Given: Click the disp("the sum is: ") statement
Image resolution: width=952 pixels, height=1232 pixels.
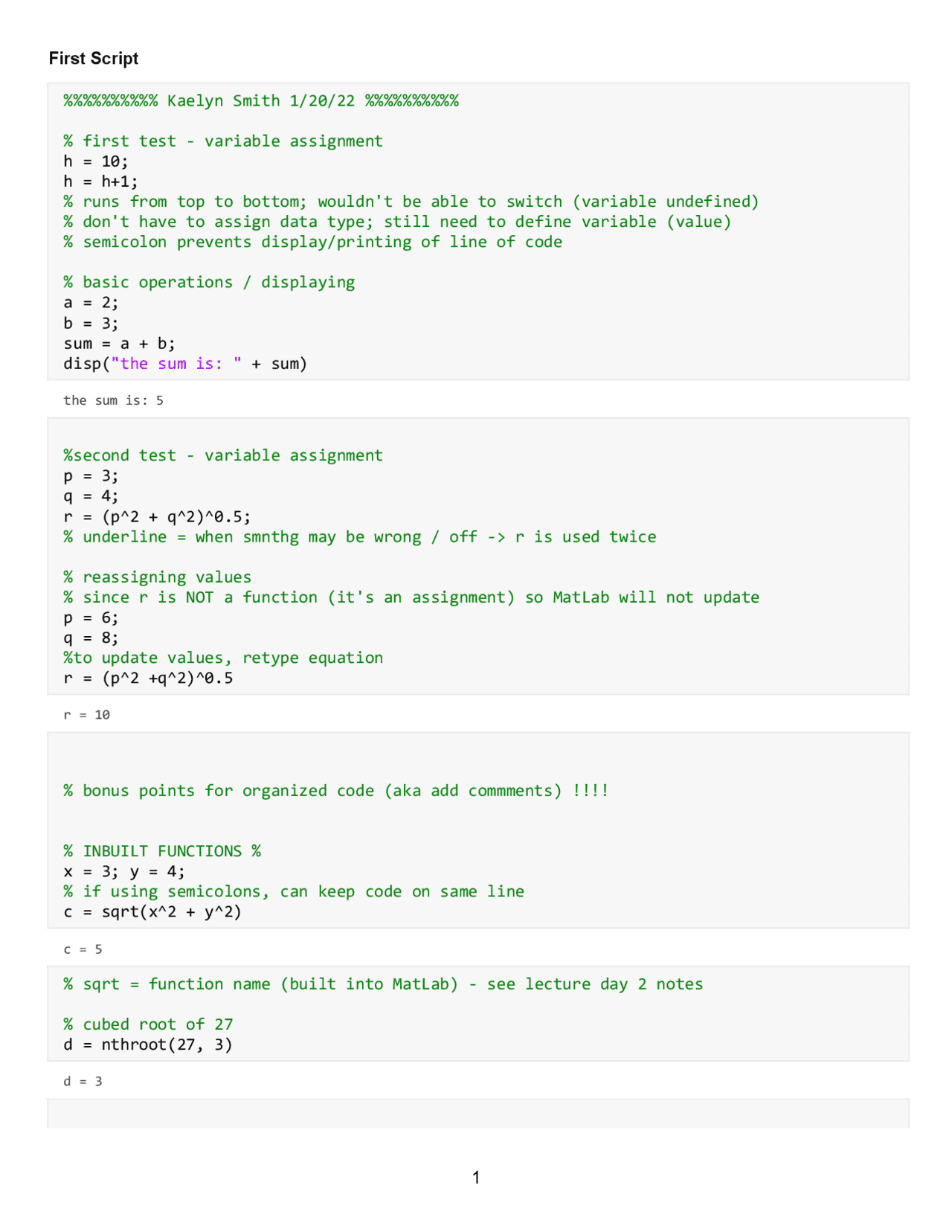Looking at the screenshot, I should click(x=185, y=364).
